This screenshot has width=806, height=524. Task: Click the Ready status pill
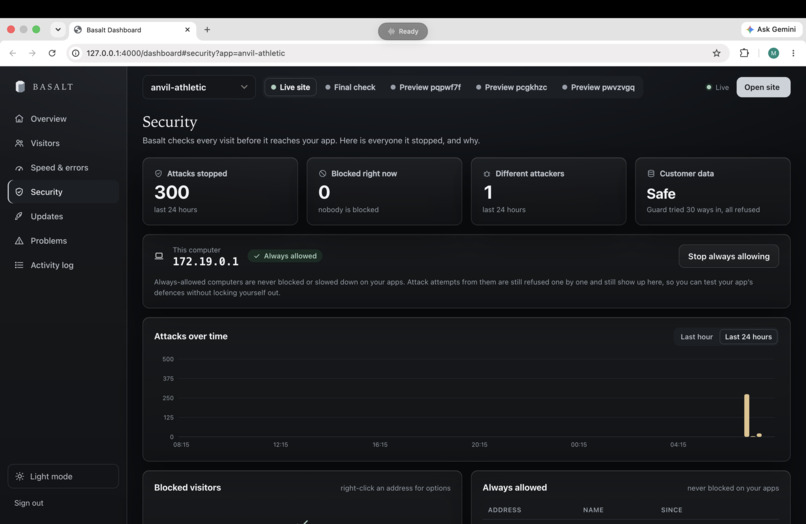403,31
